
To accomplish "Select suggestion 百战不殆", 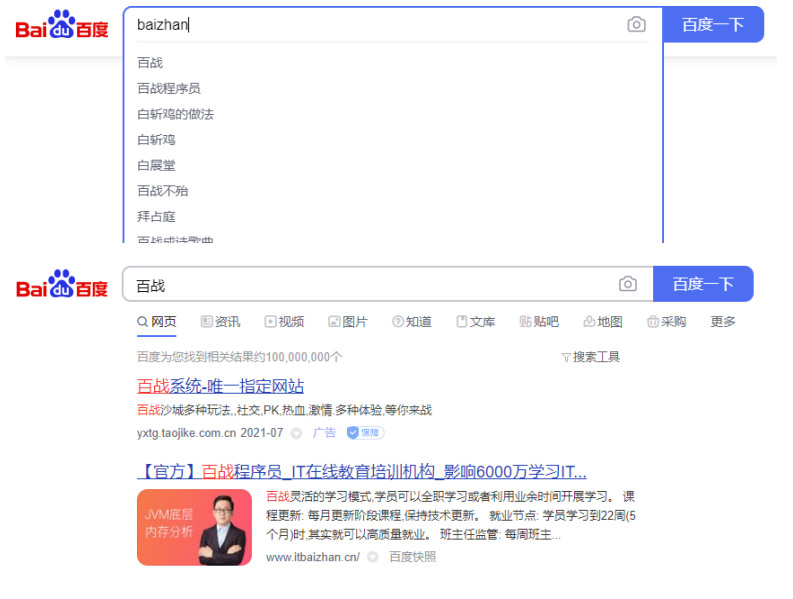I will pyautogui.click(x=163, y=191).
